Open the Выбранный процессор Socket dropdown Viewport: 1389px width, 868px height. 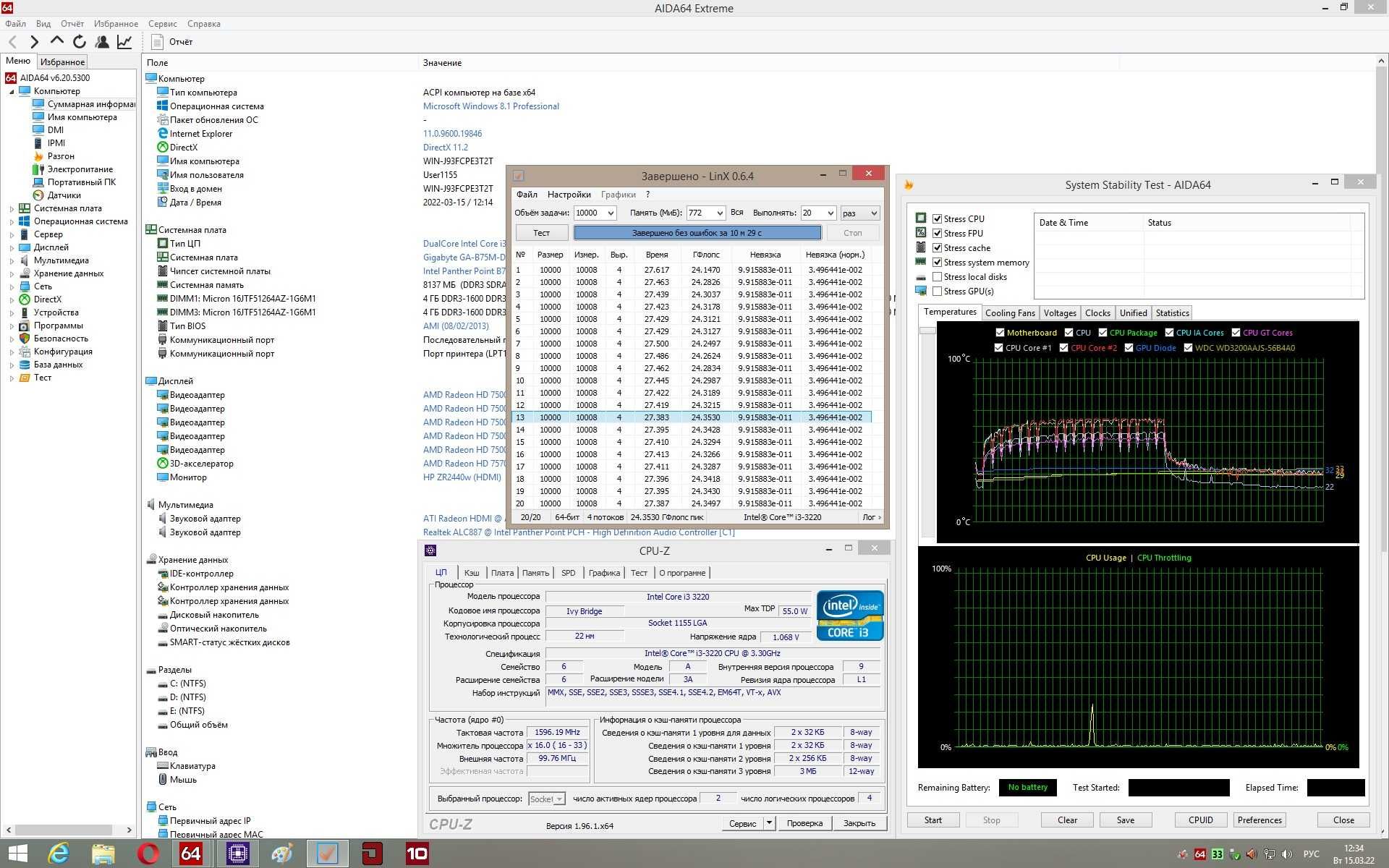point(546,799)
